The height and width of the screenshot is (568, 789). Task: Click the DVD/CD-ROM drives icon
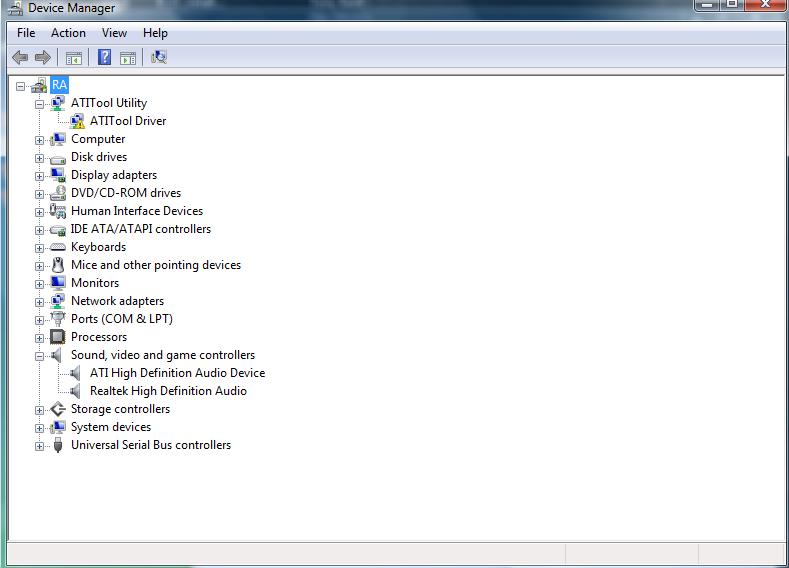click(x=58, y=193)
